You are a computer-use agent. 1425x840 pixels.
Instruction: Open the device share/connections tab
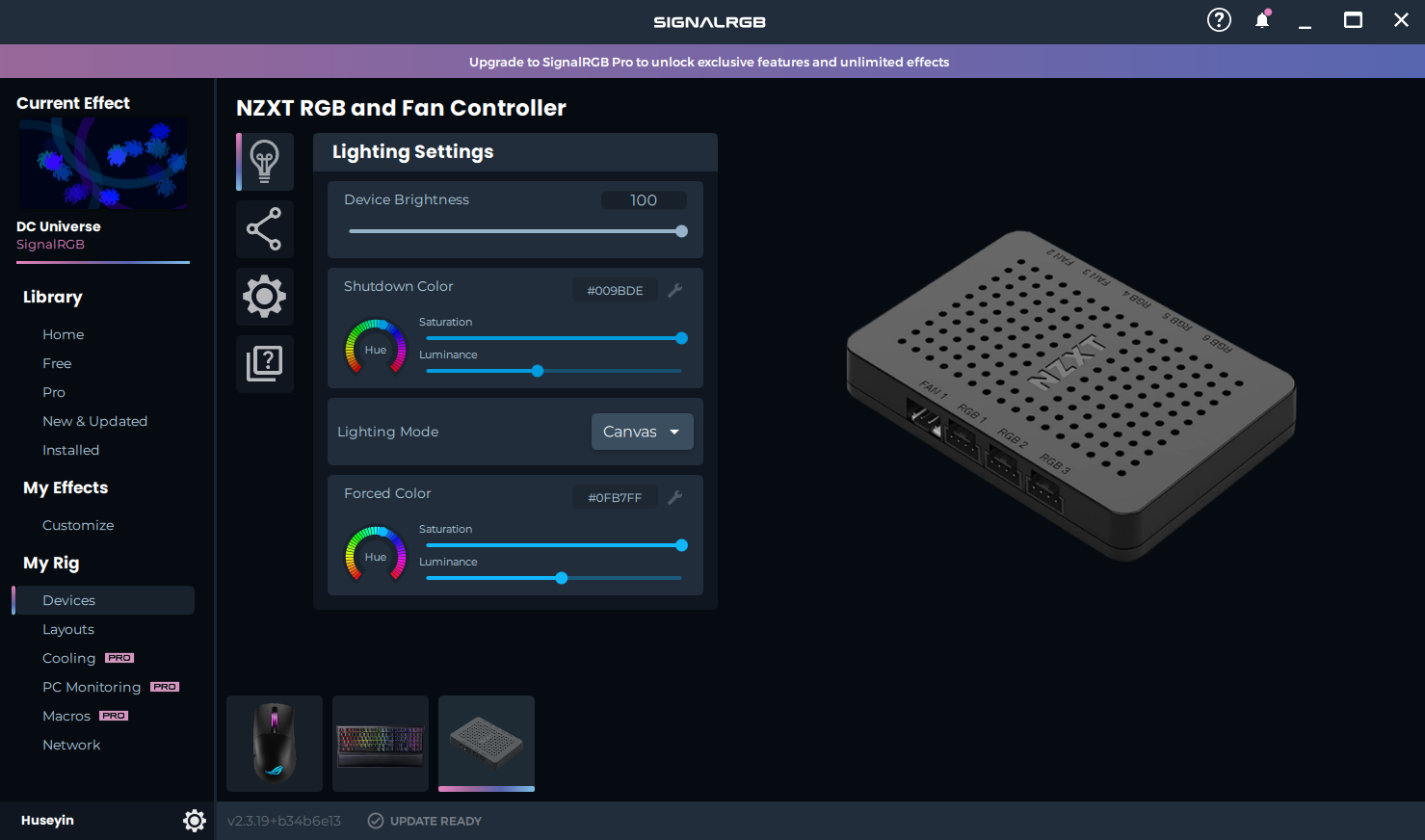265,229
